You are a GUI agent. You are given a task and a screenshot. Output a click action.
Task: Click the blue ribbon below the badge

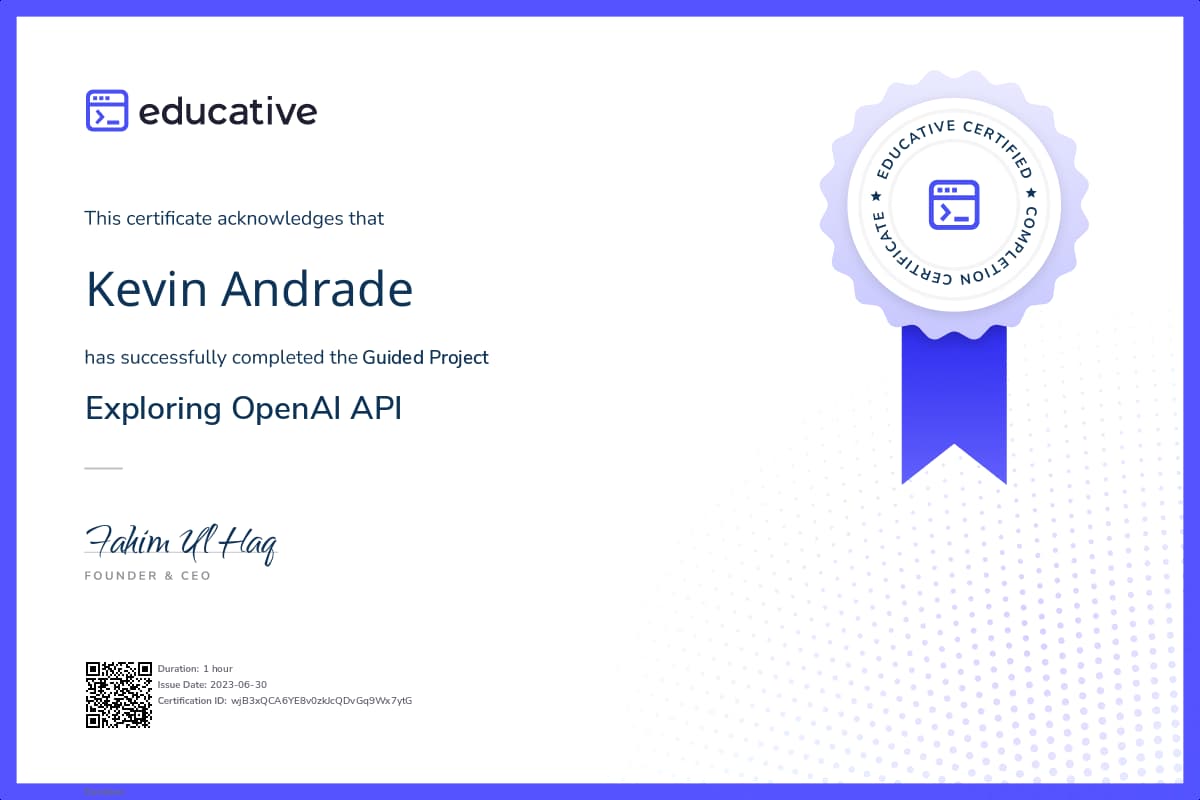(954, 404)
